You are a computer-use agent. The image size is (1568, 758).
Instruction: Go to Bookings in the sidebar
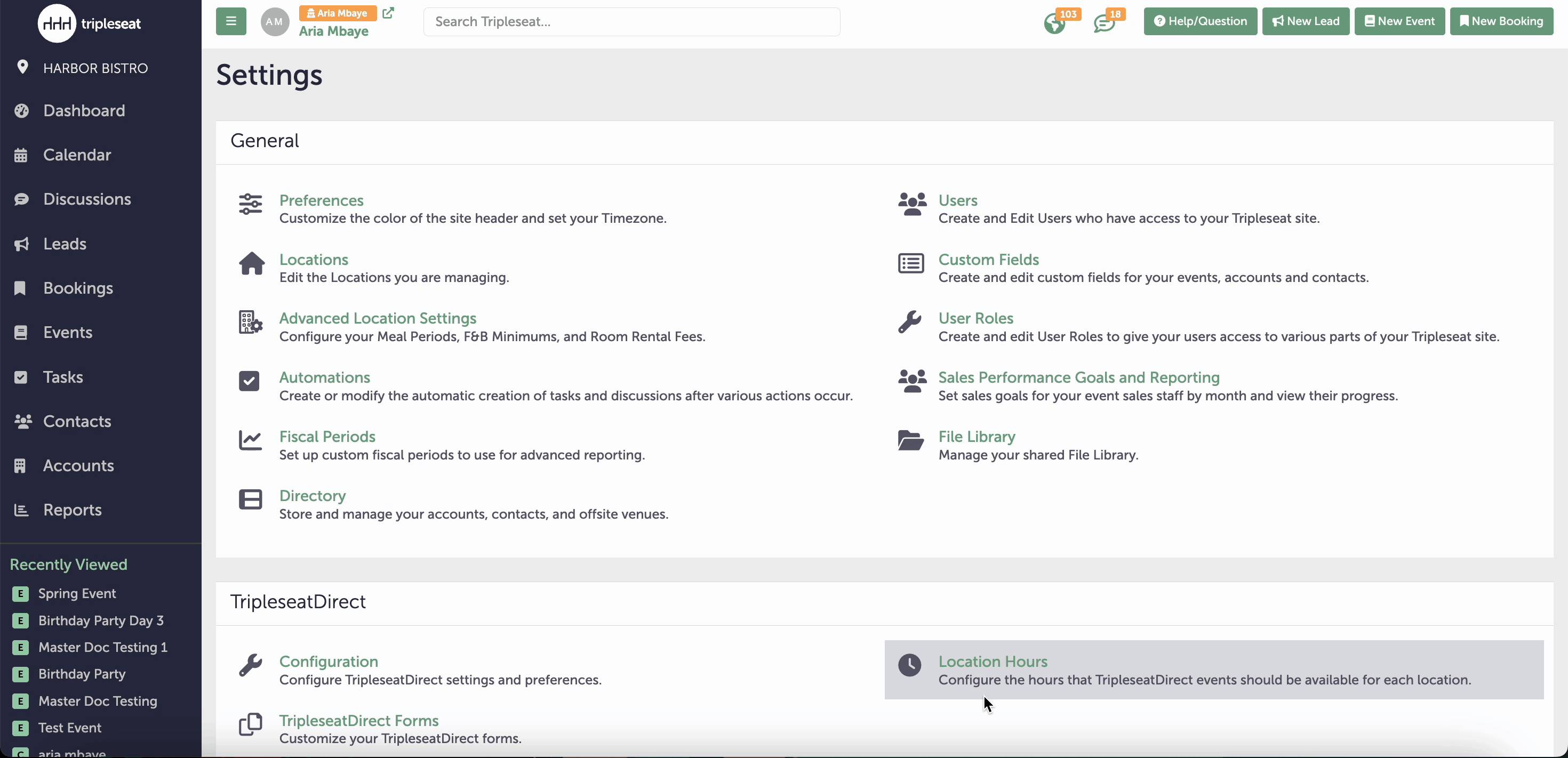click(78, 288)
